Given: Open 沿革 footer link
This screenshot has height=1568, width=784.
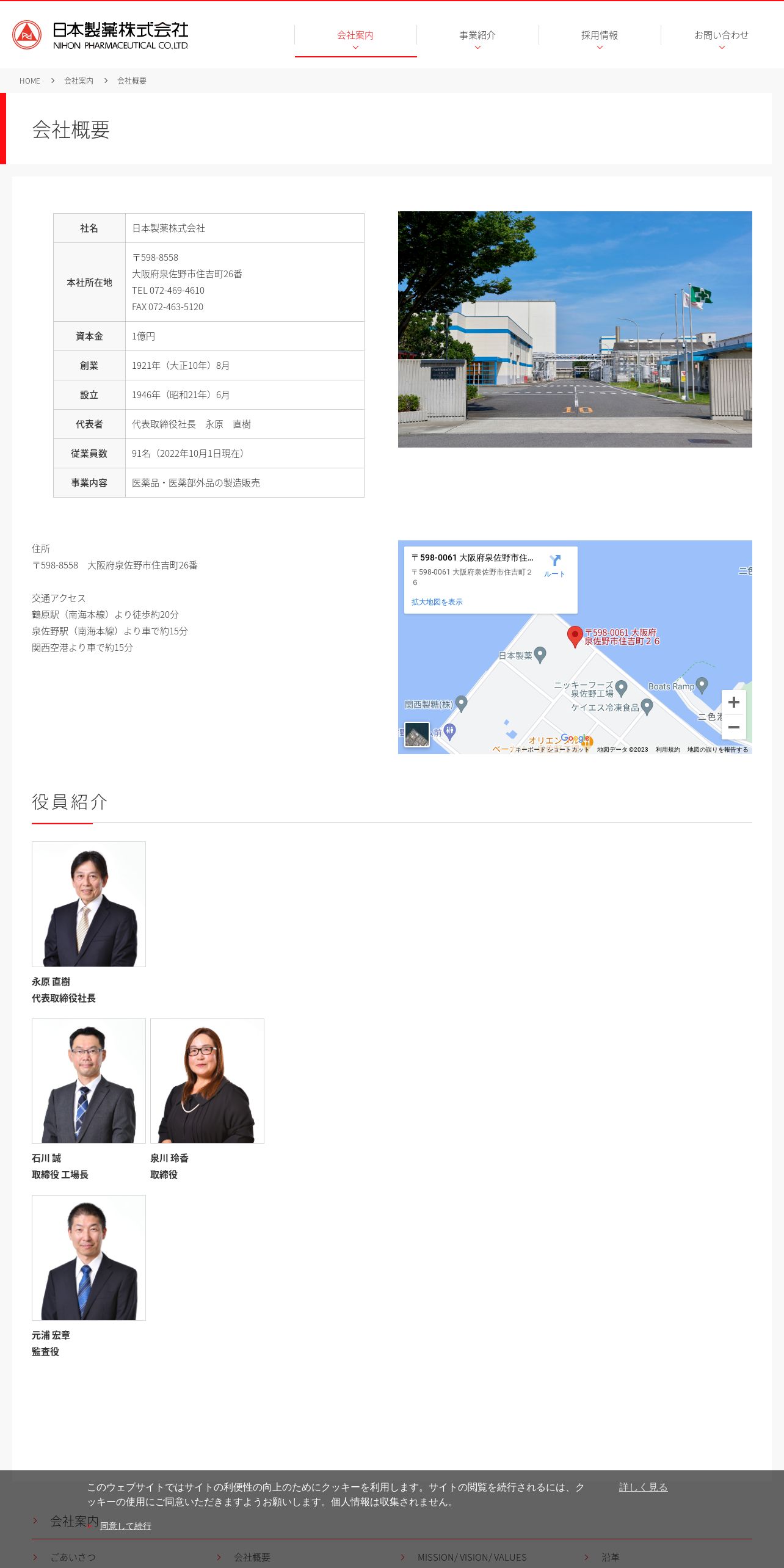Looking at the screenshot, I should pos(611,1557).
